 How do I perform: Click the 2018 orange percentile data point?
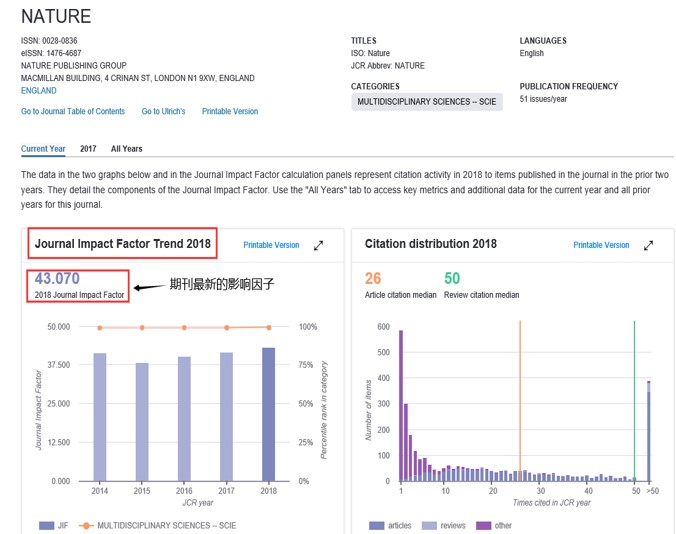pyautogui.click(x=269, y=328)
